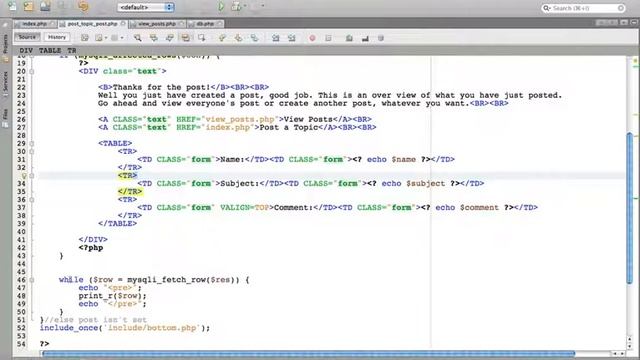Click the Find Selection magnifier icon
This screenshot has width=640, height=360.
click(x=138, y=38)
